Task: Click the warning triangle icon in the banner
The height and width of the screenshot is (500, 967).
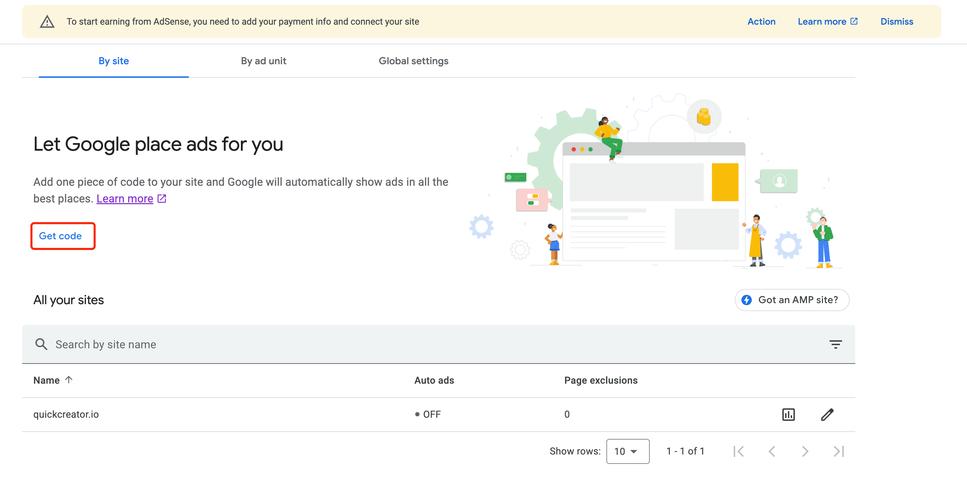Action: click(x=47, y=22)
